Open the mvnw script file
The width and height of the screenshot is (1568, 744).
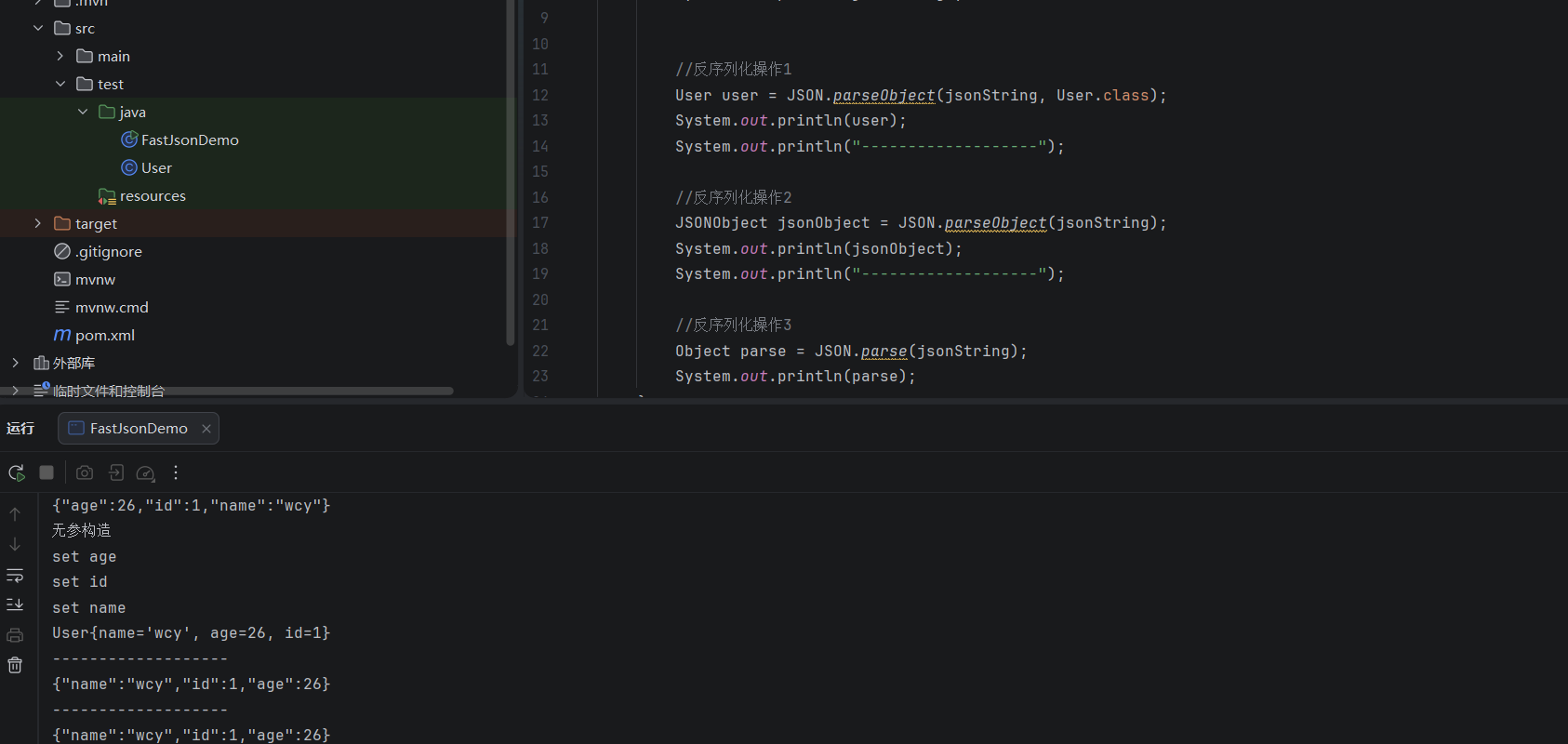96,279
